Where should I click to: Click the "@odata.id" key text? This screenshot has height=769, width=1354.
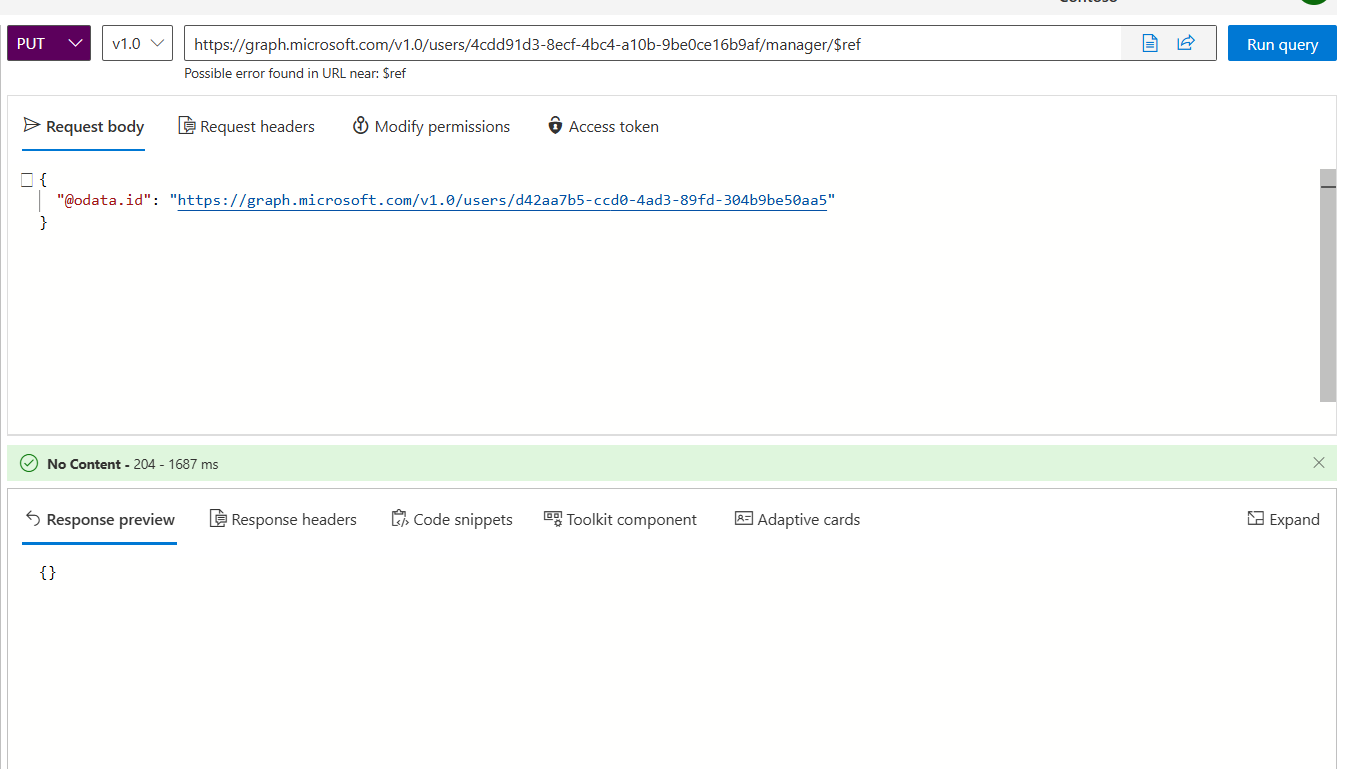coord(104,200)
